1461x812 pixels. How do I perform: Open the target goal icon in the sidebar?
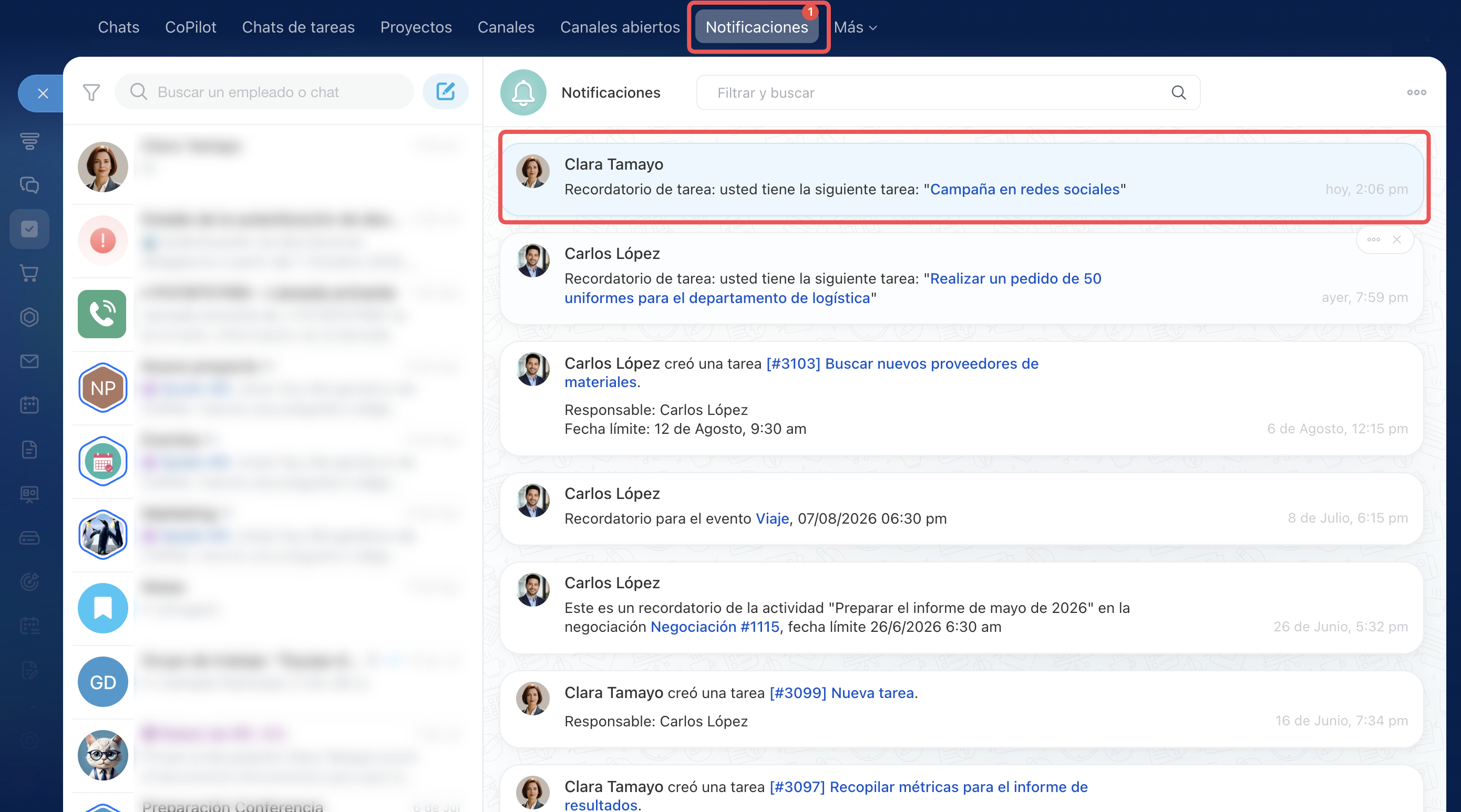point(29,582)
